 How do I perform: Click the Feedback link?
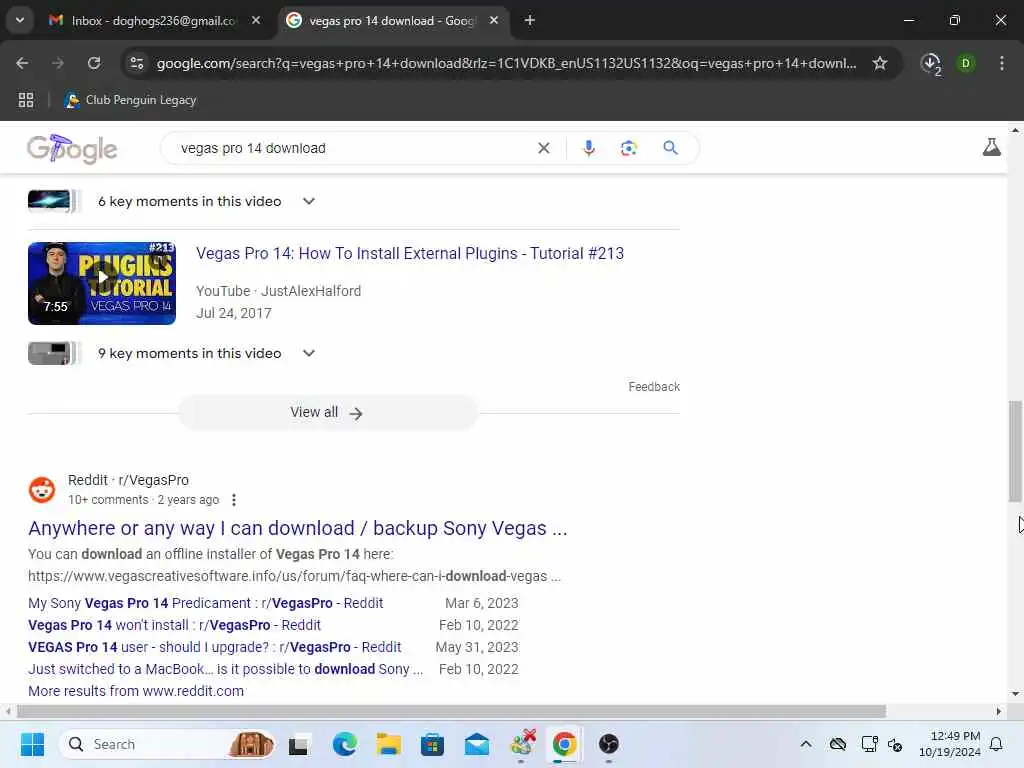(654, 387)
